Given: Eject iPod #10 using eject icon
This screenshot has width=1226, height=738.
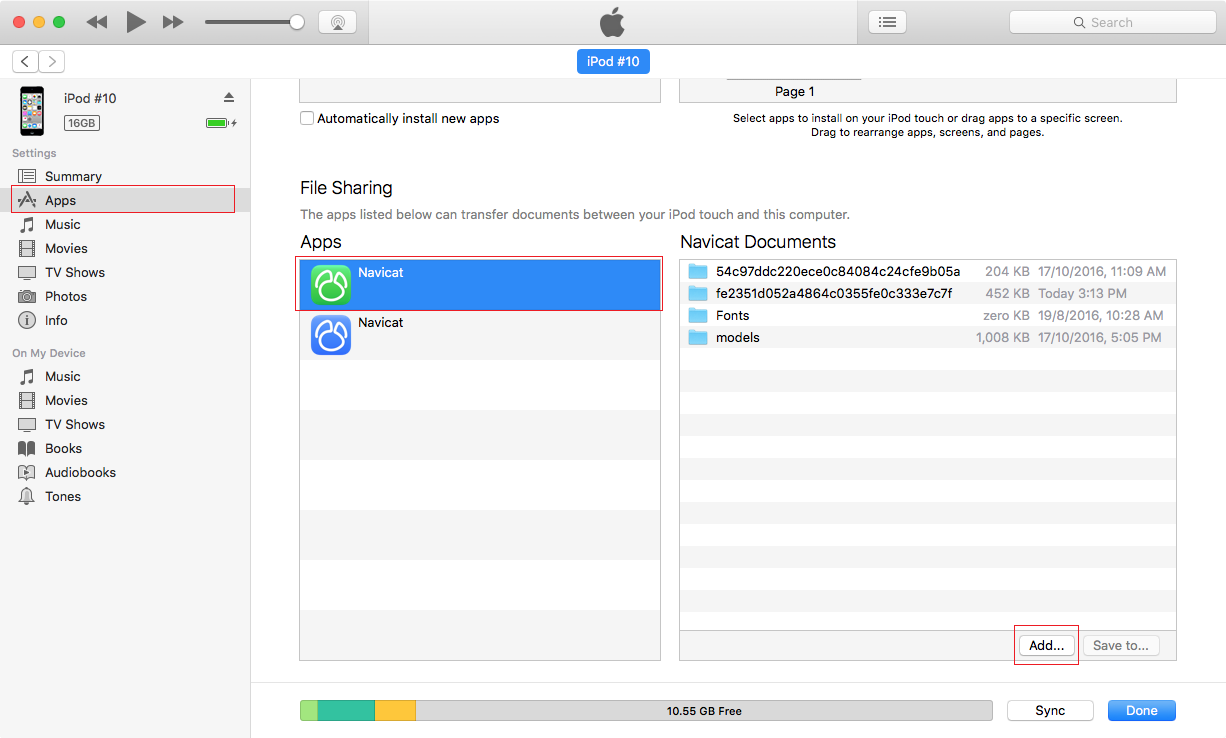Looking at the screenshot, I should (x=229, y=97).
